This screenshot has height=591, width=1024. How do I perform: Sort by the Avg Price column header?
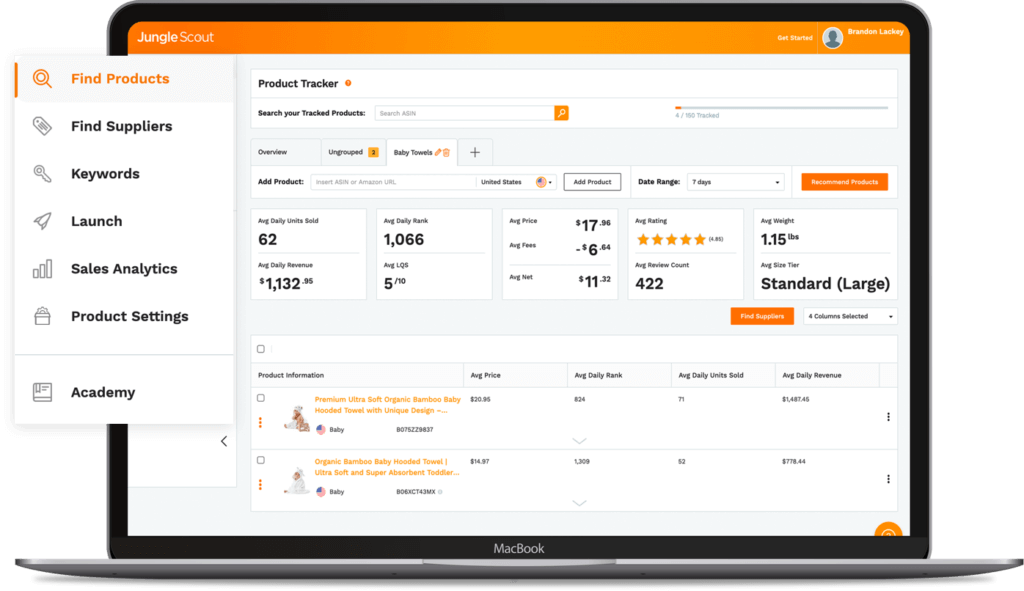[485, 375]
